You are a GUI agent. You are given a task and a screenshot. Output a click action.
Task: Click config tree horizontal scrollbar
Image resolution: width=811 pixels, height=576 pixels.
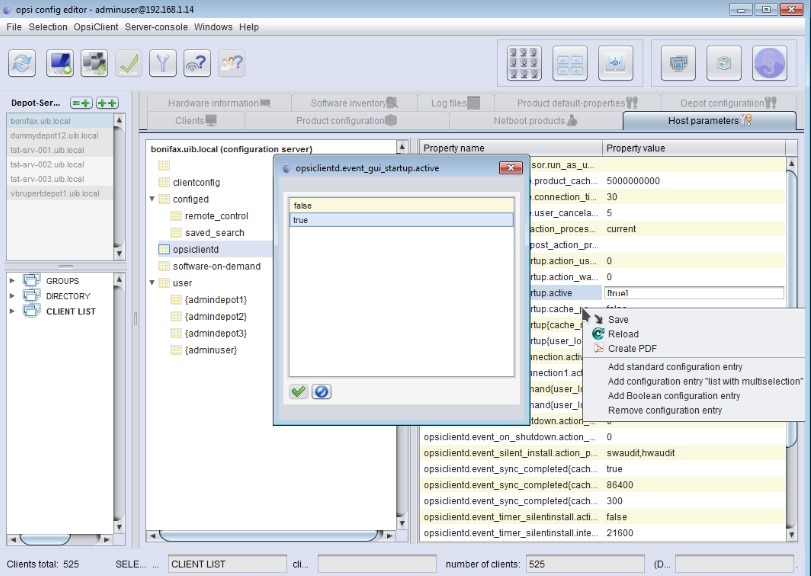(x=271, y=536)
